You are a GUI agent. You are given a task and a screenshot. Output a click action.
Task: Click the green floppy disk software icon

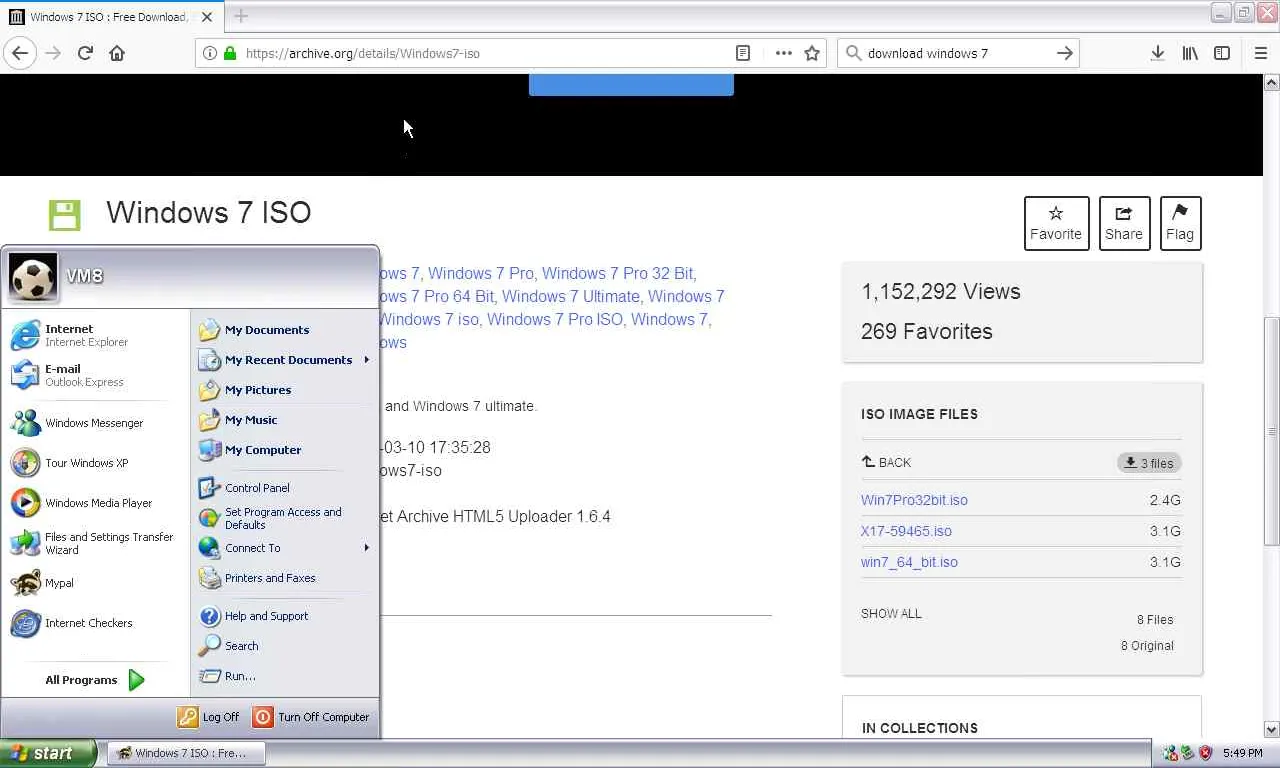click(64, 214)
